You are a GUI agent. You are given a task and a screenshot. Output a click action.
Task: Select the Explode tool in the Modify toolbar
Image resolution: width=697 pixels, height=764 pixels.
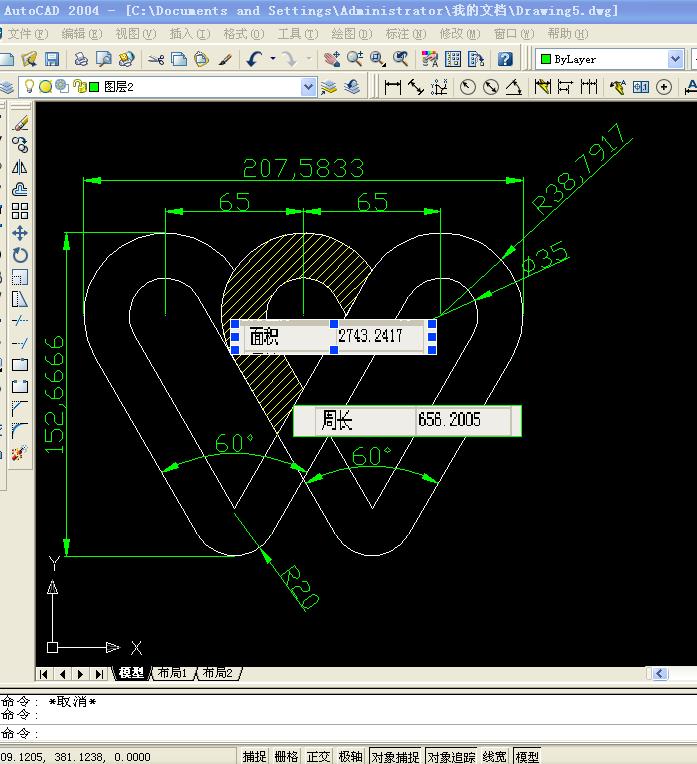click(19, 453)
